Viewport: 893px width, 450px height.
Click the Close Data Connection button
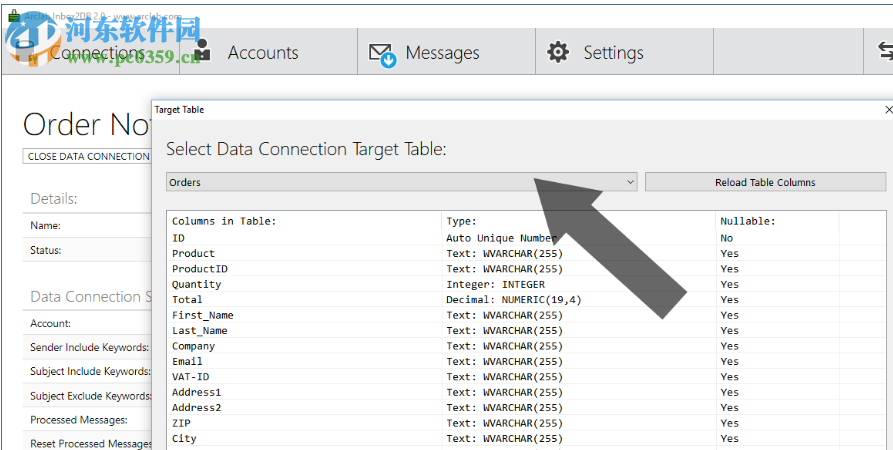(x=88, y=156)
